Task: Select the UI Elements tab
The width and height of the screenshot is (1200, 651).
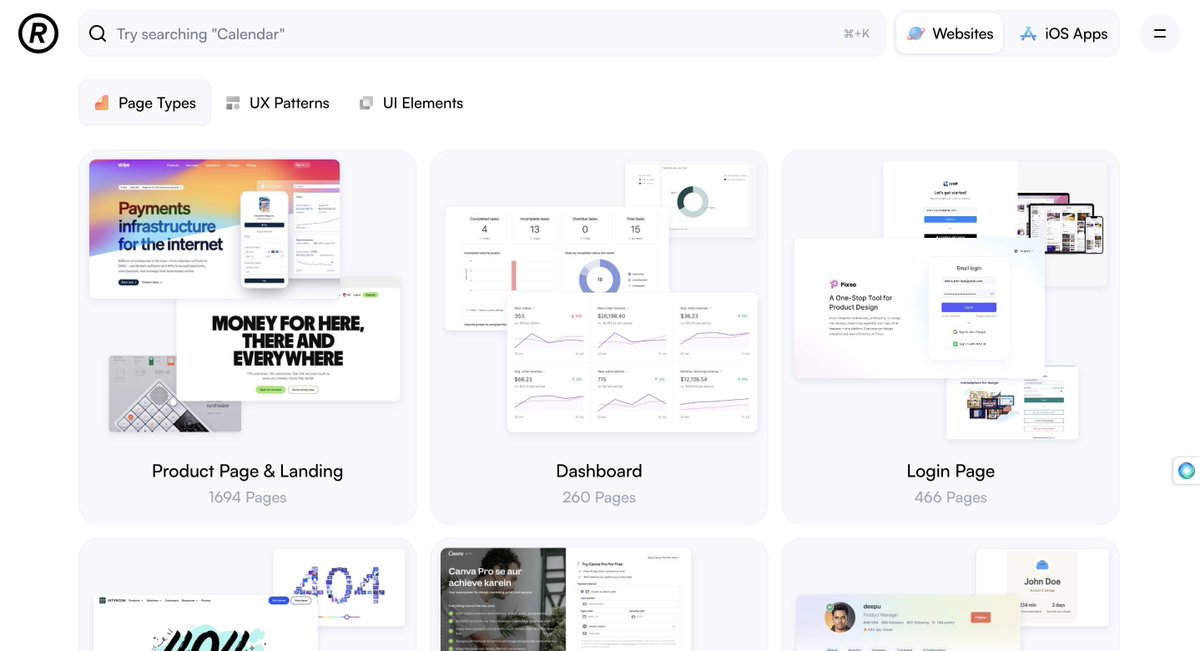Action: (x=411, y=103)
